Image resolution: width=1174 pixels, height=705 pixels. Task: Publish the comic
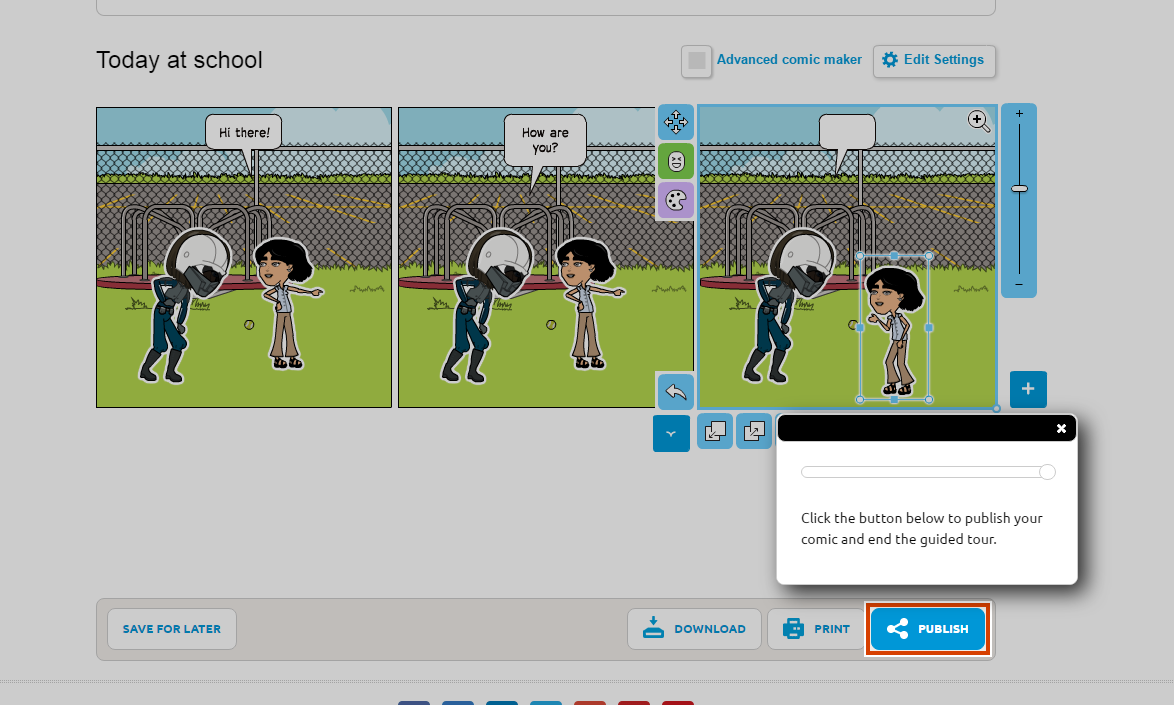[928, 629]
